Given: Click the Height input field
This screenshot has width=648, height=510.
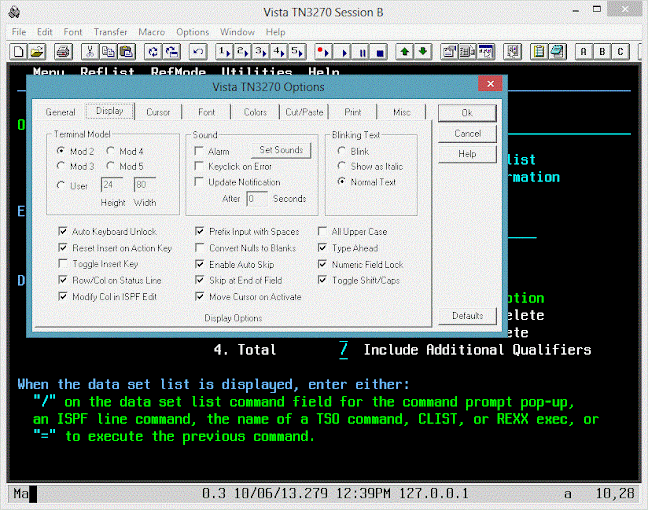Looking at the screenshot, I should coord(112,185).
